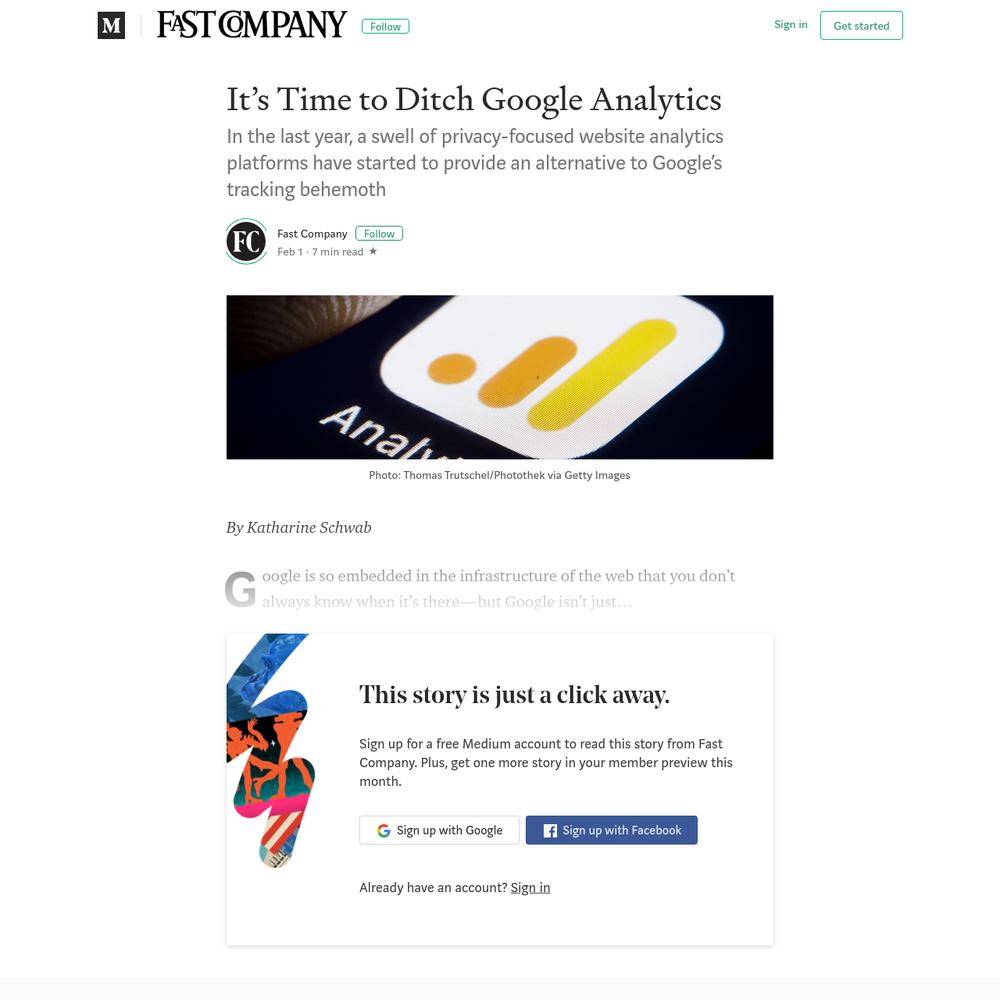Toggle Follow next to author name

(x=379, y=233)
